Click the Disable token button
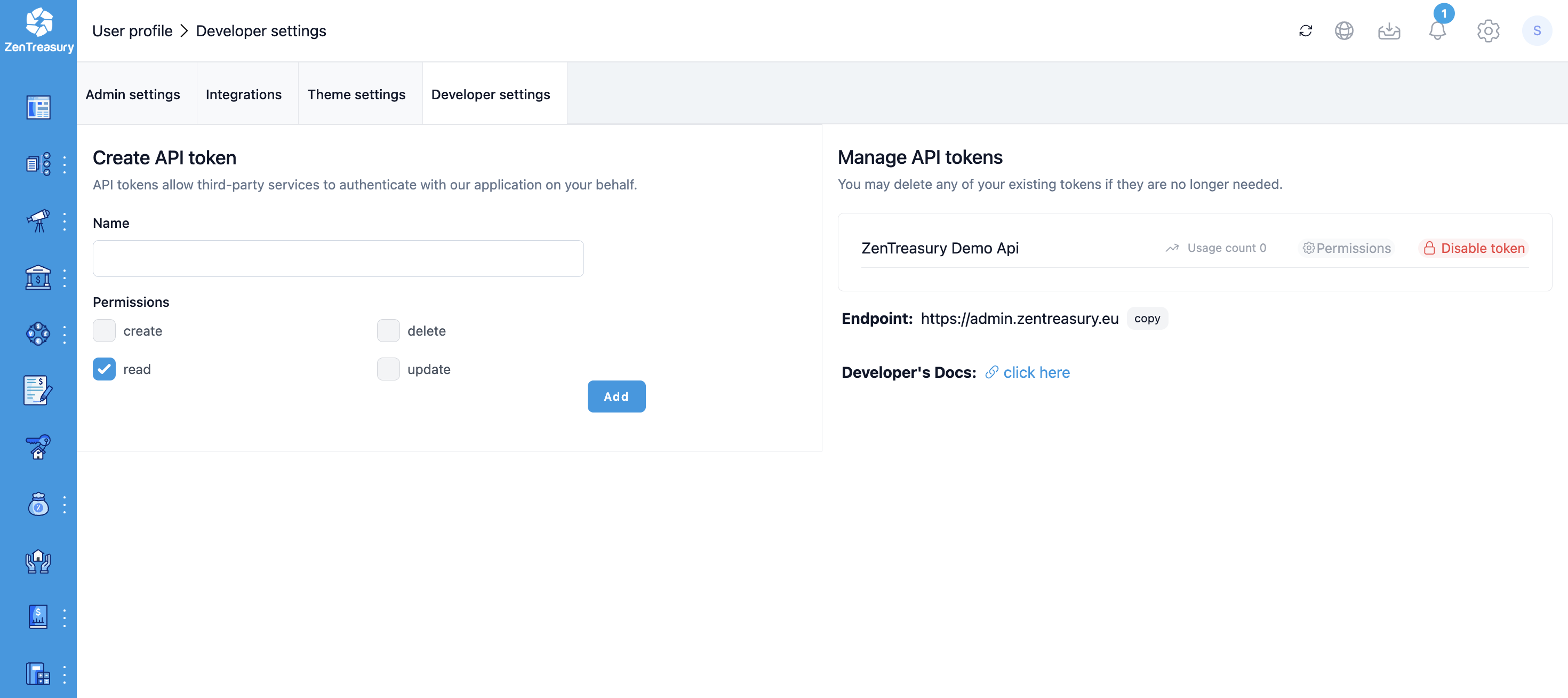The width and height of the screenshot is (1568, 698). coord(1474,248)
